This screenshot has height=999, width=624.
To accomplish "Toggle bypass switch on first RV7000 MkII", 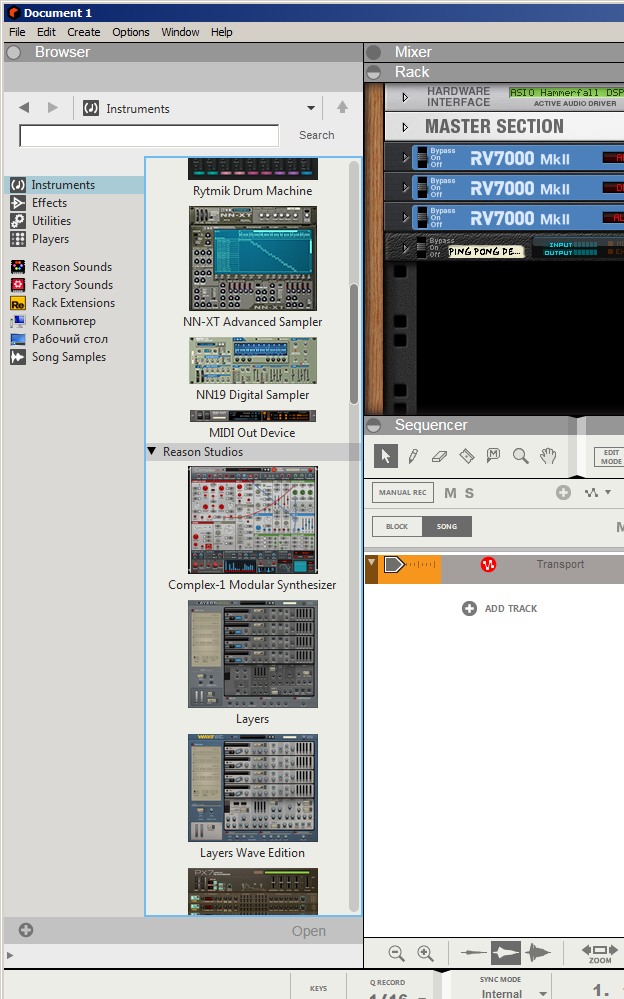I will (421, 157).
